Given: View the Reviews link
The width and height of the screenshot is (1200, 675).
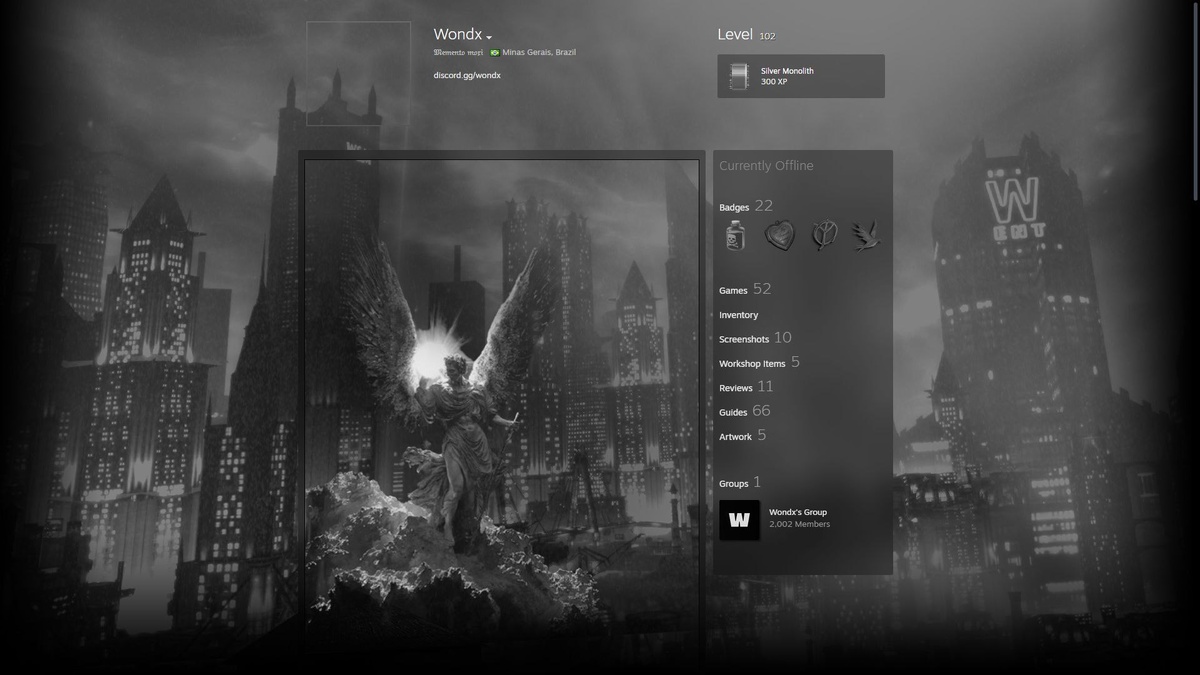Looking at the screenshot, I should (x=746, y=387).
